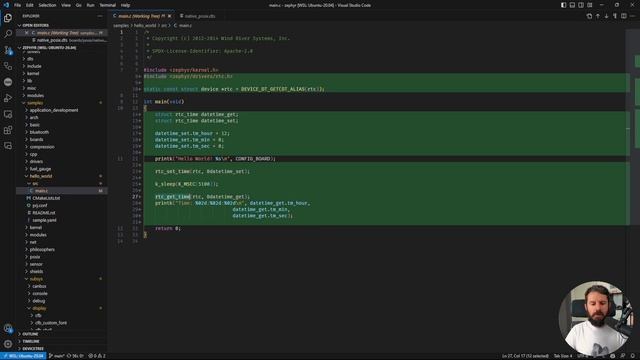Screen dimensions: 640x360
Task: Open the Terminal menu
Action: coord(108,5)
